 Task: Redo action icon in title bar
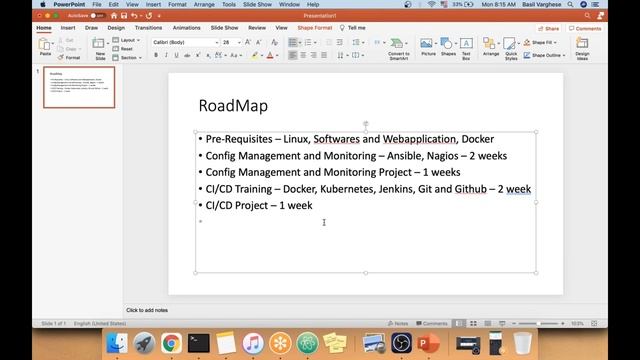click(x=149, y=16)
